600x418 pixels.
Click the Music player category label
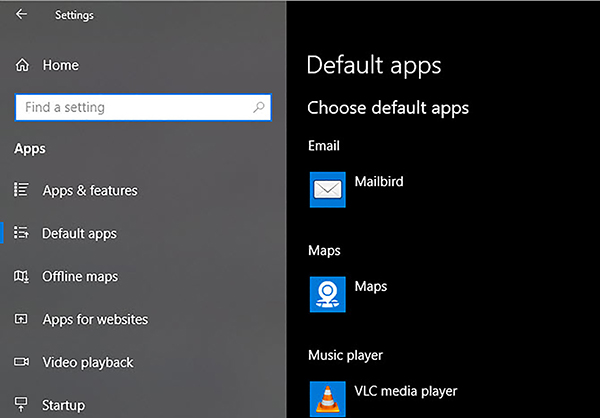point(345,355)
